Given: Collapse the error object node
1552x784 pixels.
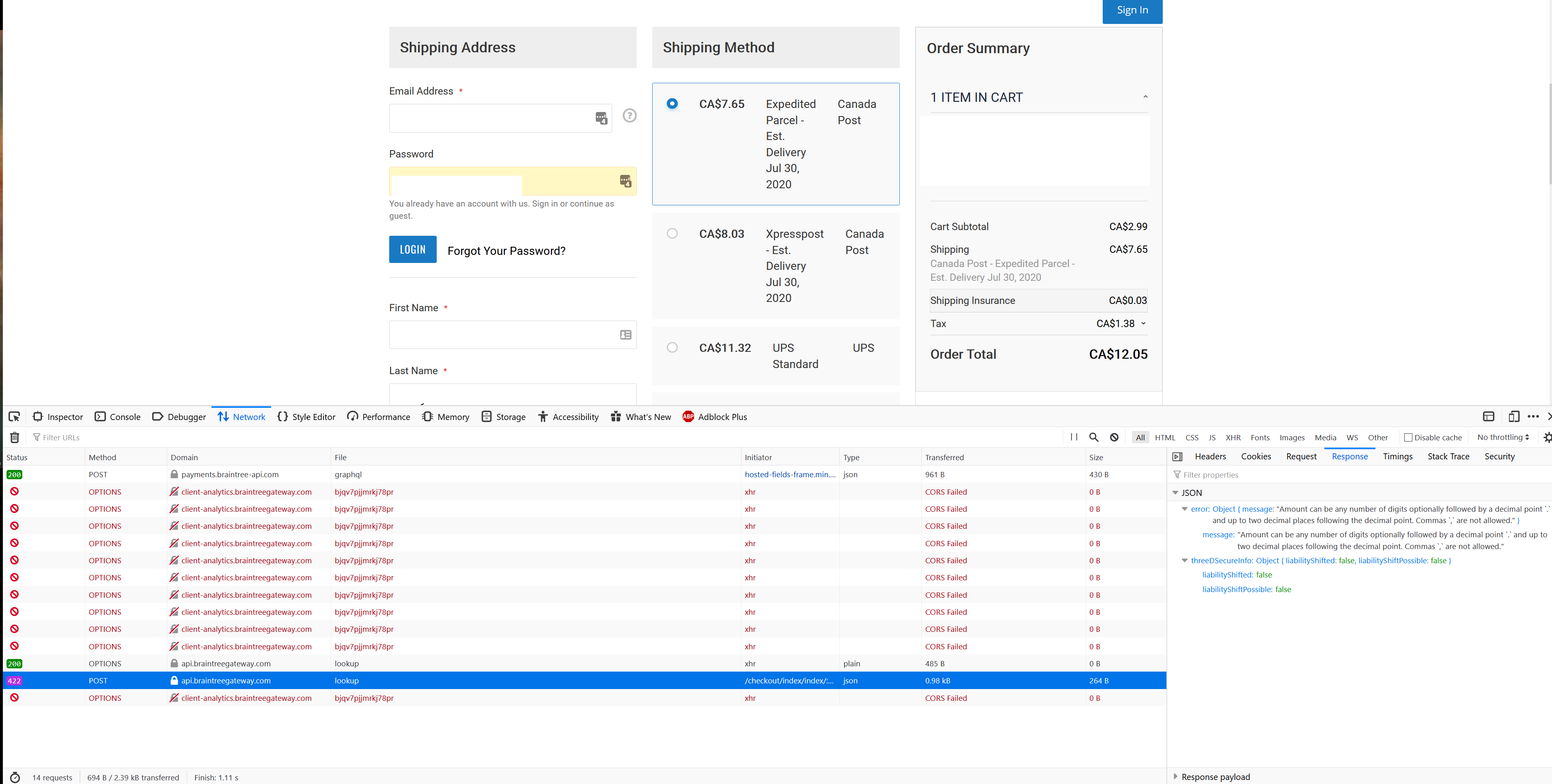Looking at the screenshot, I should click(x=1184, y=509).
